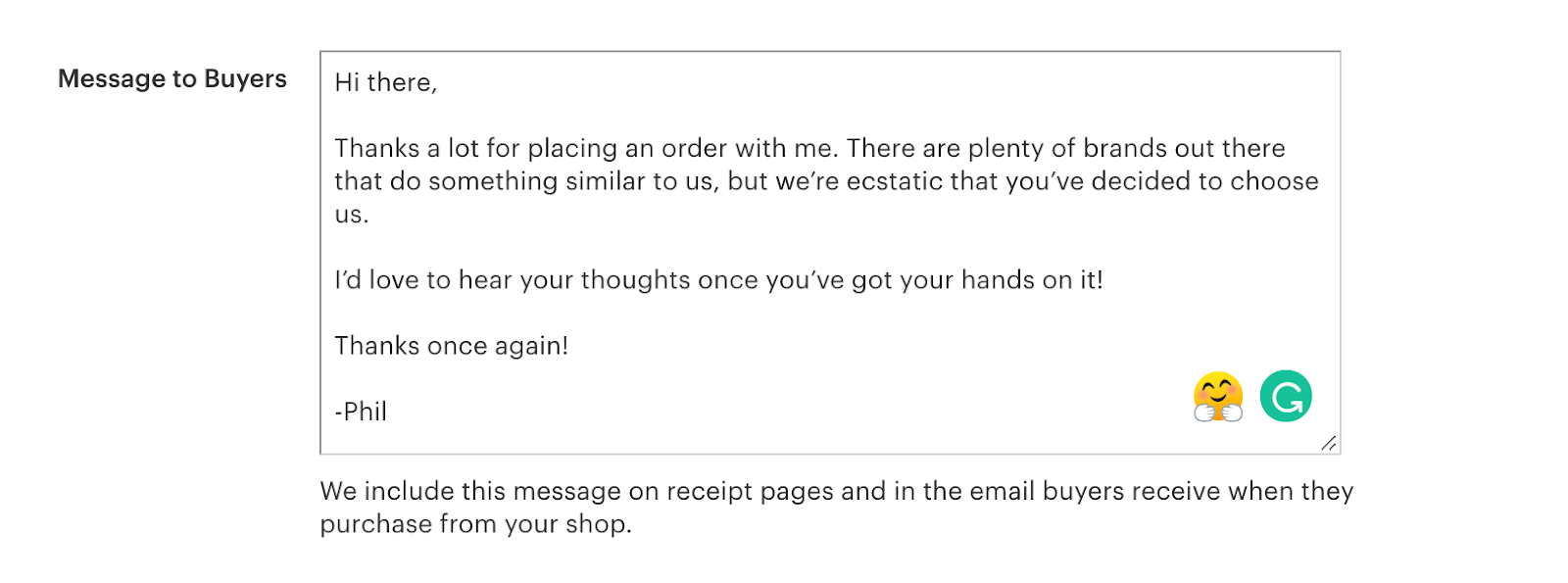Place cursor after 'us.' on short line
The image size is (1568, 583).
point(370,215)
